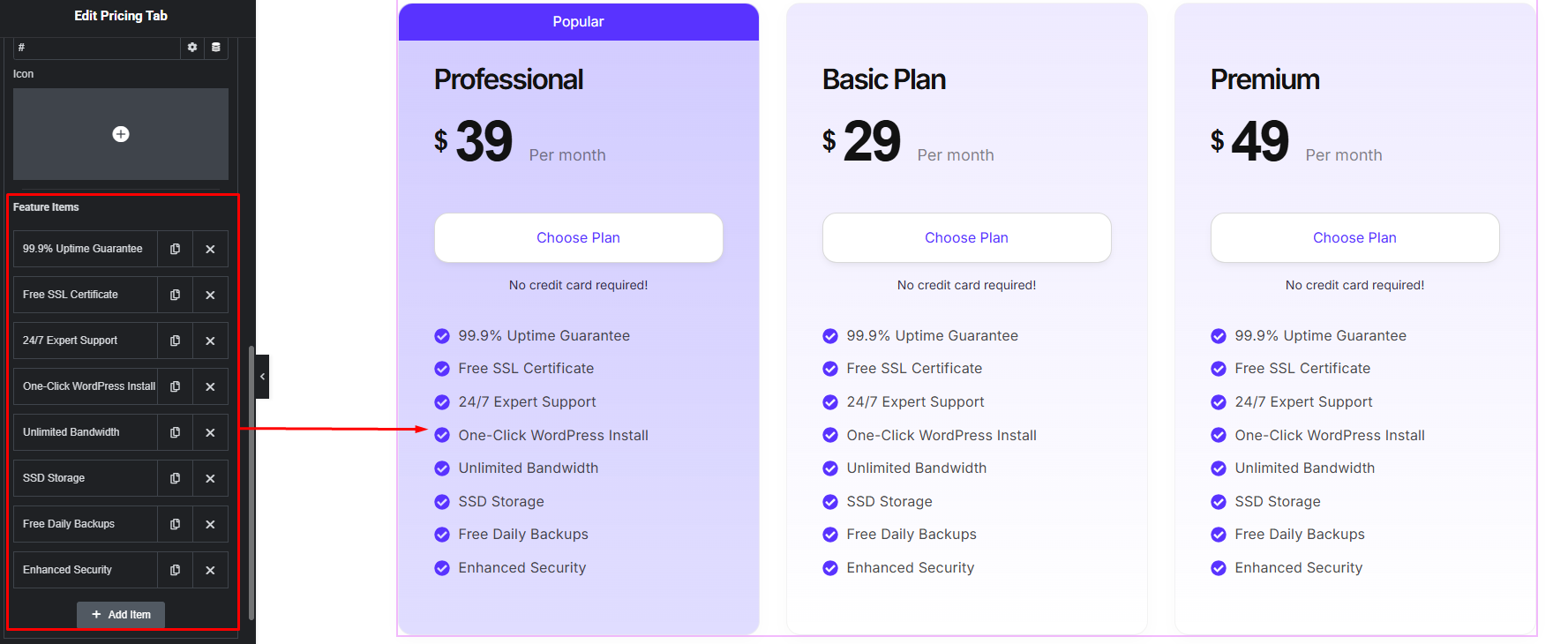Remove the SSD Storage feature item
Screen dimensions: 1568x644
[x=210, y=478]
